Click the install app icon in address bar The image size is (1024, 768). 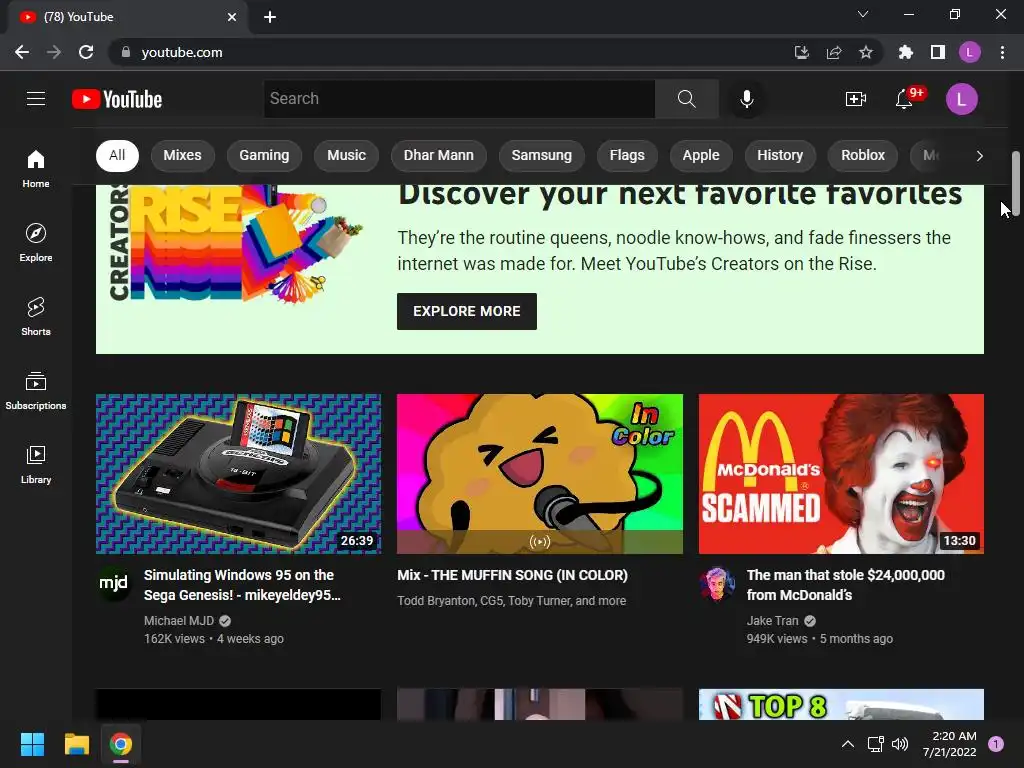(x=801, y=52)
